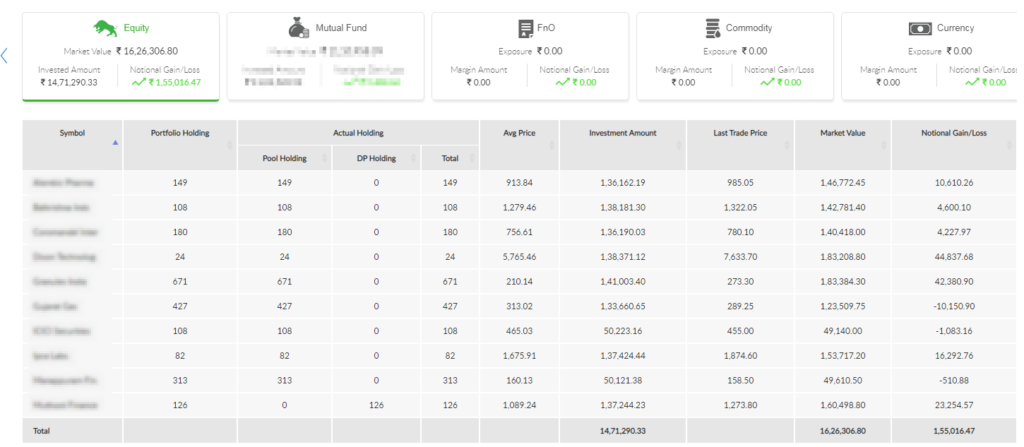Click gain value 44,837.68

954,257
